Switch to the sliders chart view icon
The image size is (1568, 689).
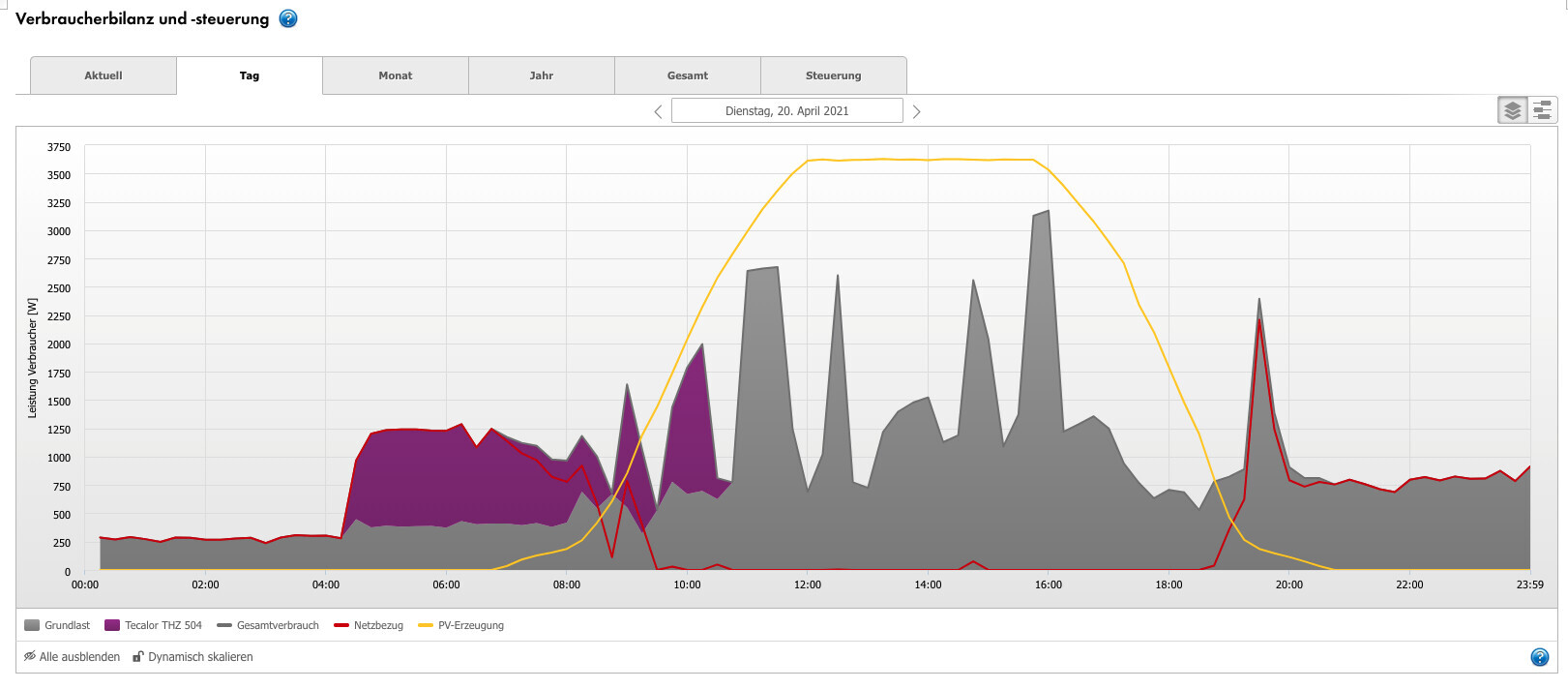pyautogui.click(x=1542, y=110)
